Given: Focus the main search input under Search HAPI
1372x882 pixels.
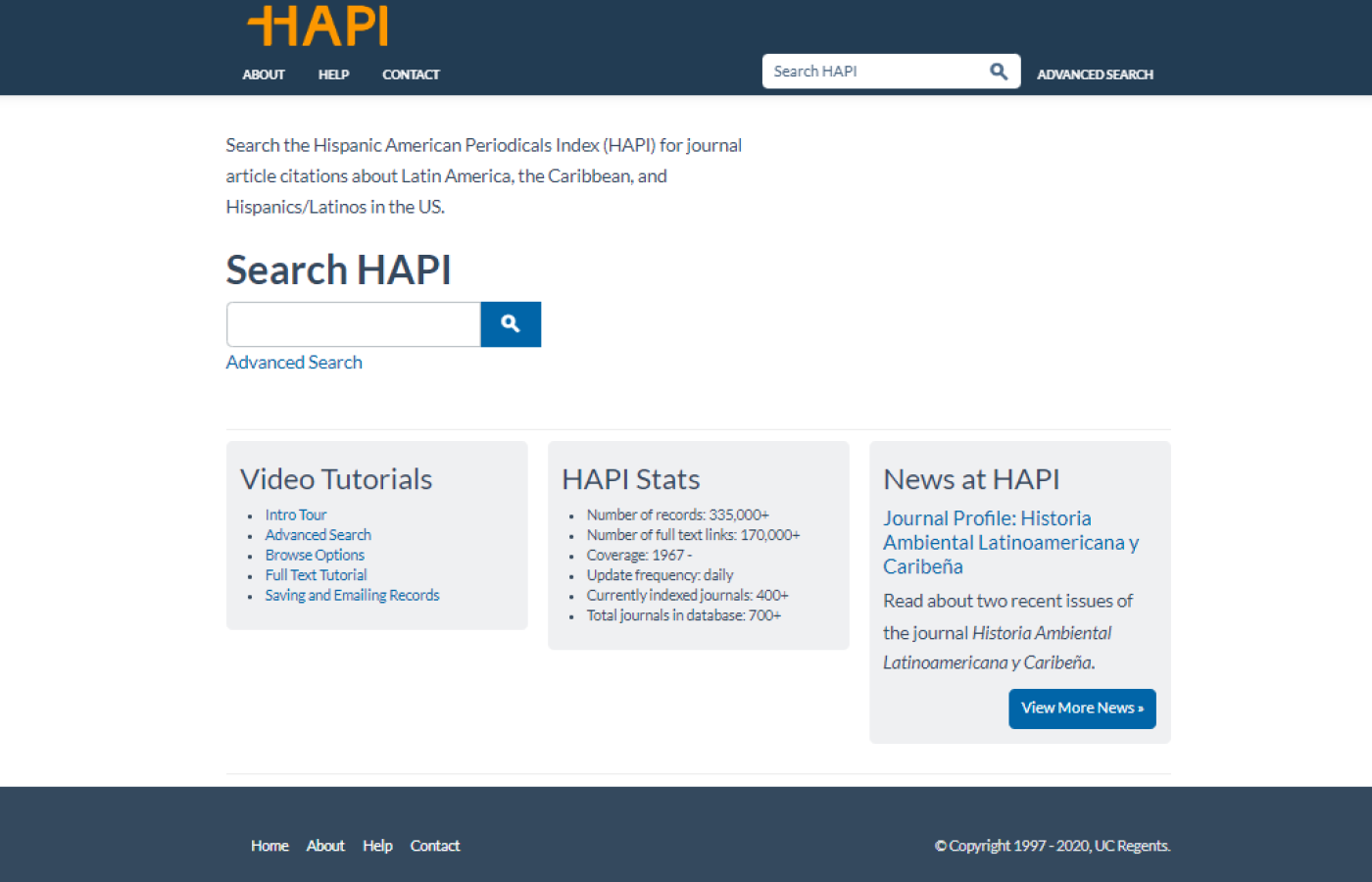Looking at the screenshot, I should point(354,324).
